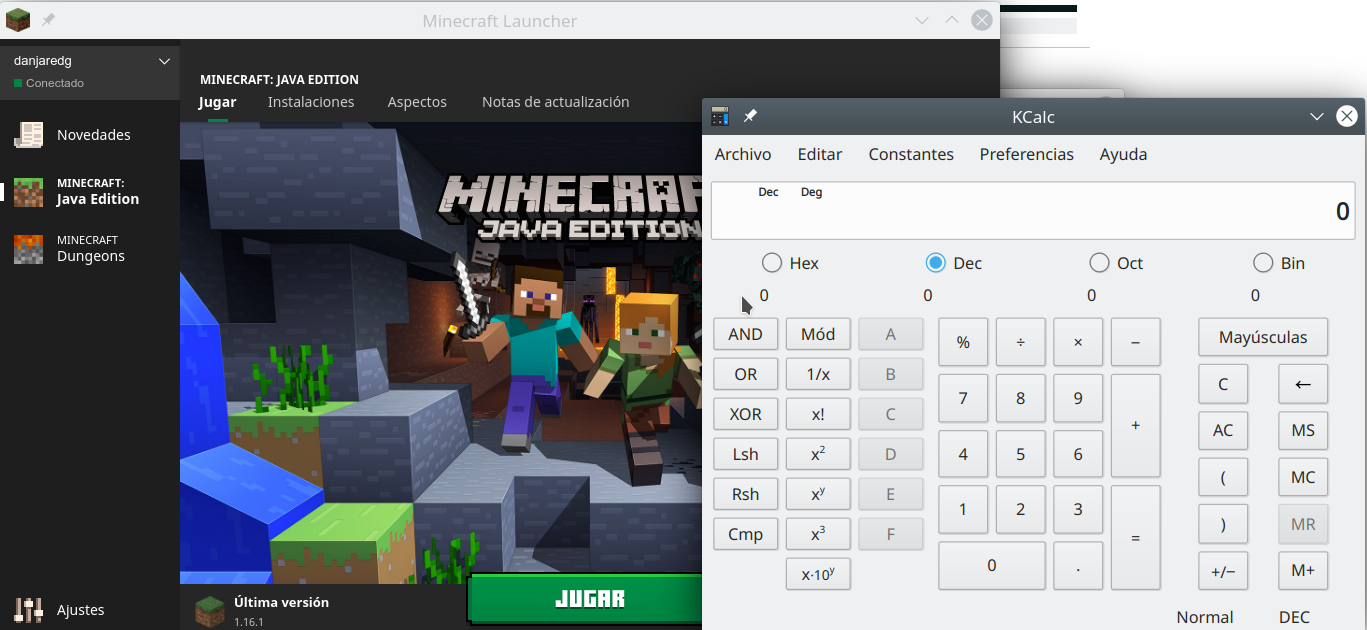
Task: Click the Mód modulo button
Action: [818, 334]
